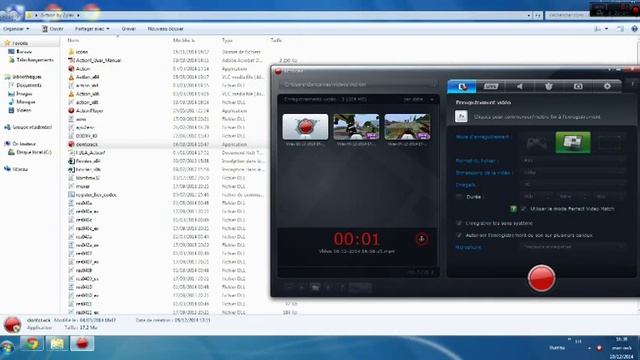Toggle the preview pane icon in Explorer
Screen dimensions: 640x360
pyautogui.click(x=620, y=29)
